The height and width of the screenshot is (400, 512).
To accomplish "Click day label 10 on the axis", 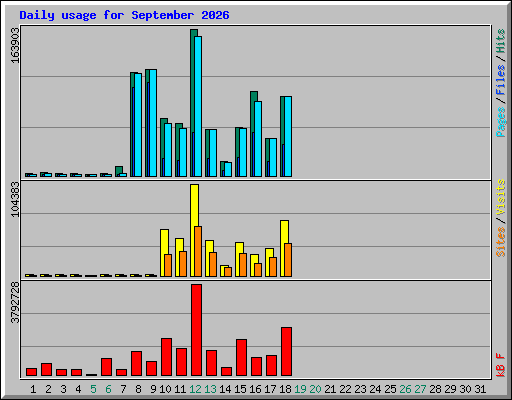I will 165,389.
